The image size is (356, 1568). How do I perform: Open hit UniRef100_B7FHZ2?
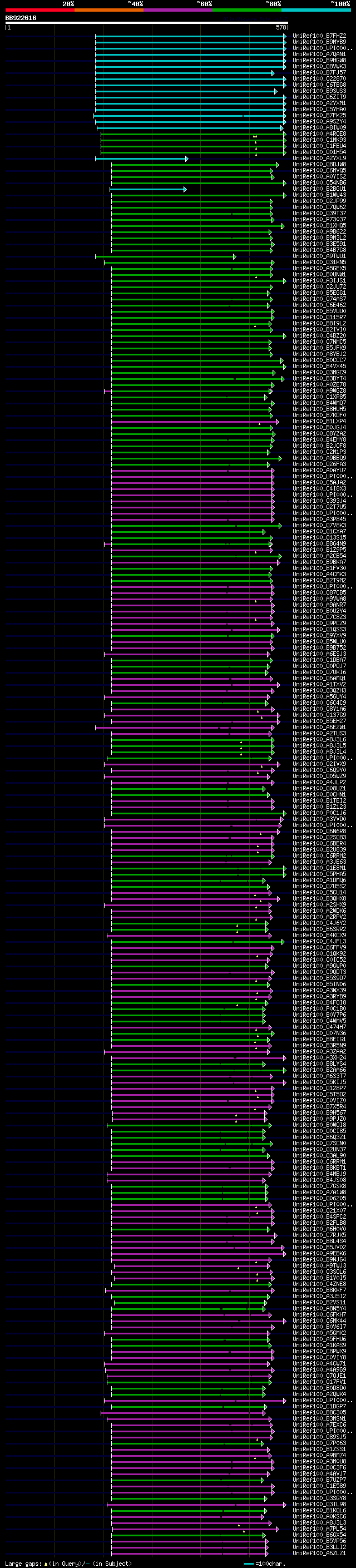(x=319, y=36)
